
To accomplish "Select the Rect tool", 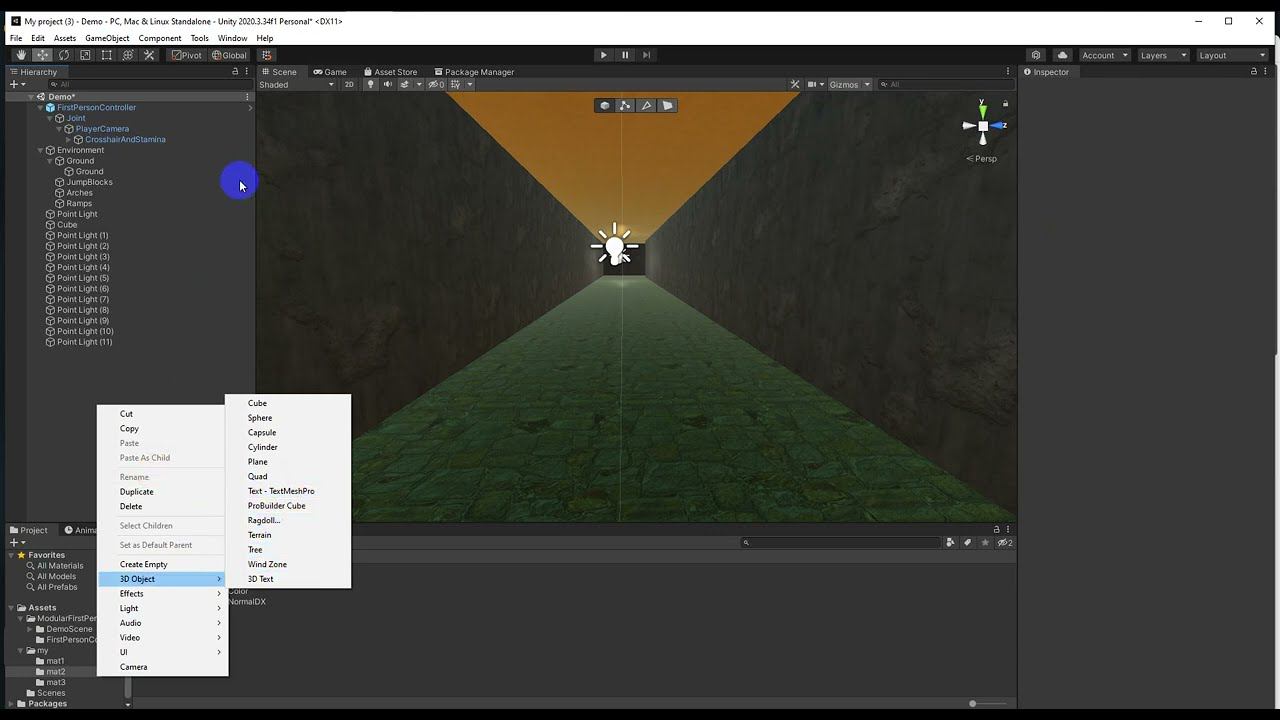I will (106, 55).
